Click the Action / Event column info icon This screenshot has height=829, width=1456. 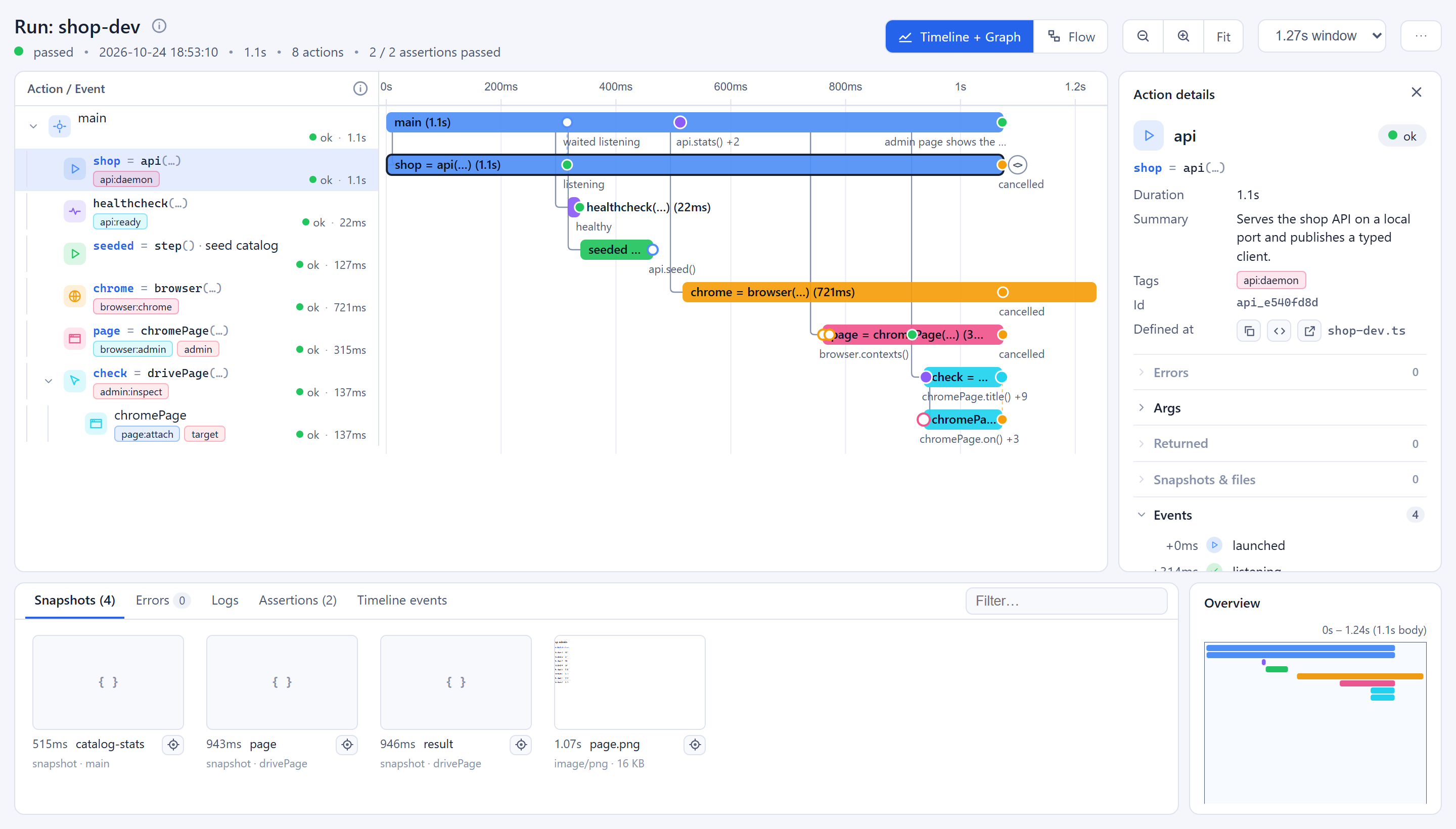pos(360,88)
